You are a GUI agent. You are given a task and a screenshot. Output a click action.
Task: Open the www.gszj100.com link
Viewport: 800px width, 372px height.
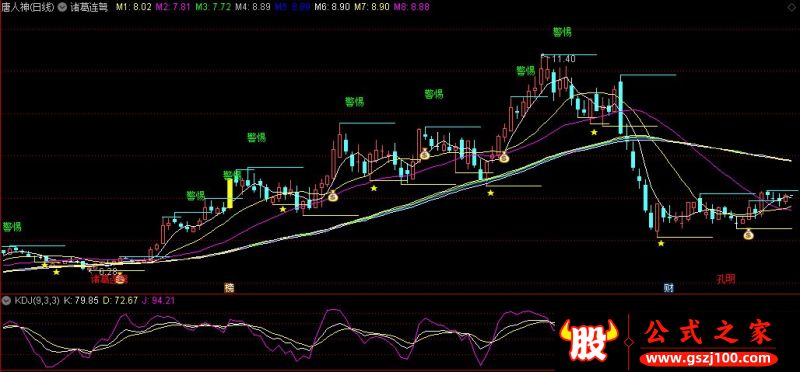(x=709, y=359)
